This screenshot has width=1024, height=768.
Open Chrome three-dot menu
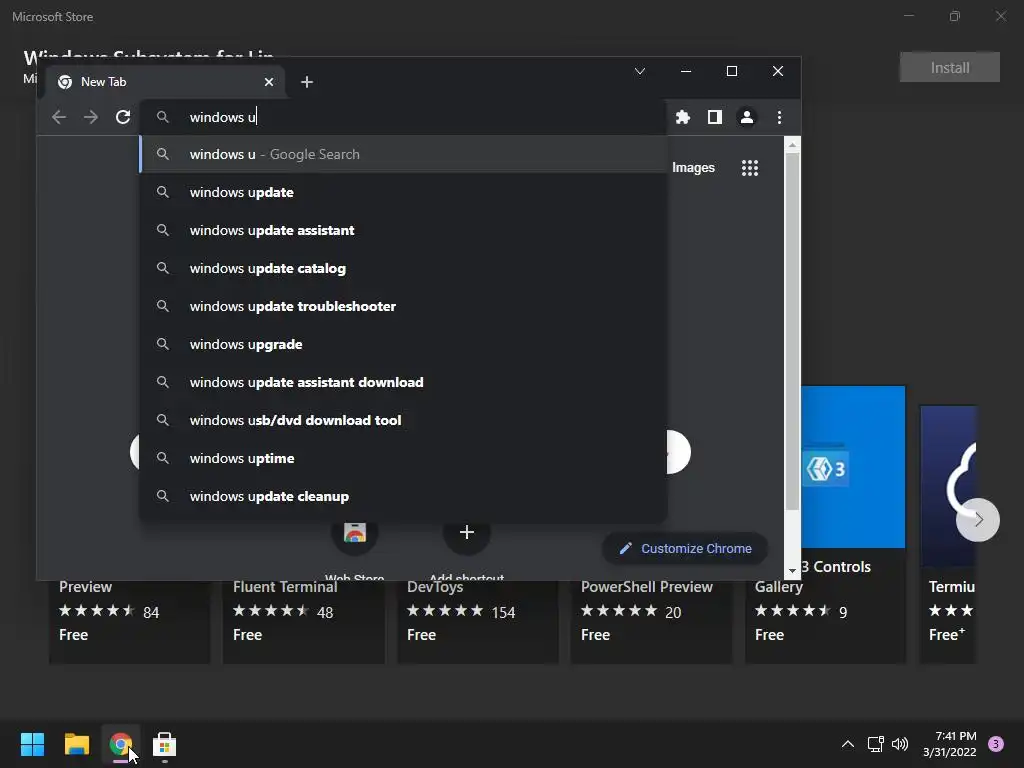tap(779, 117)
